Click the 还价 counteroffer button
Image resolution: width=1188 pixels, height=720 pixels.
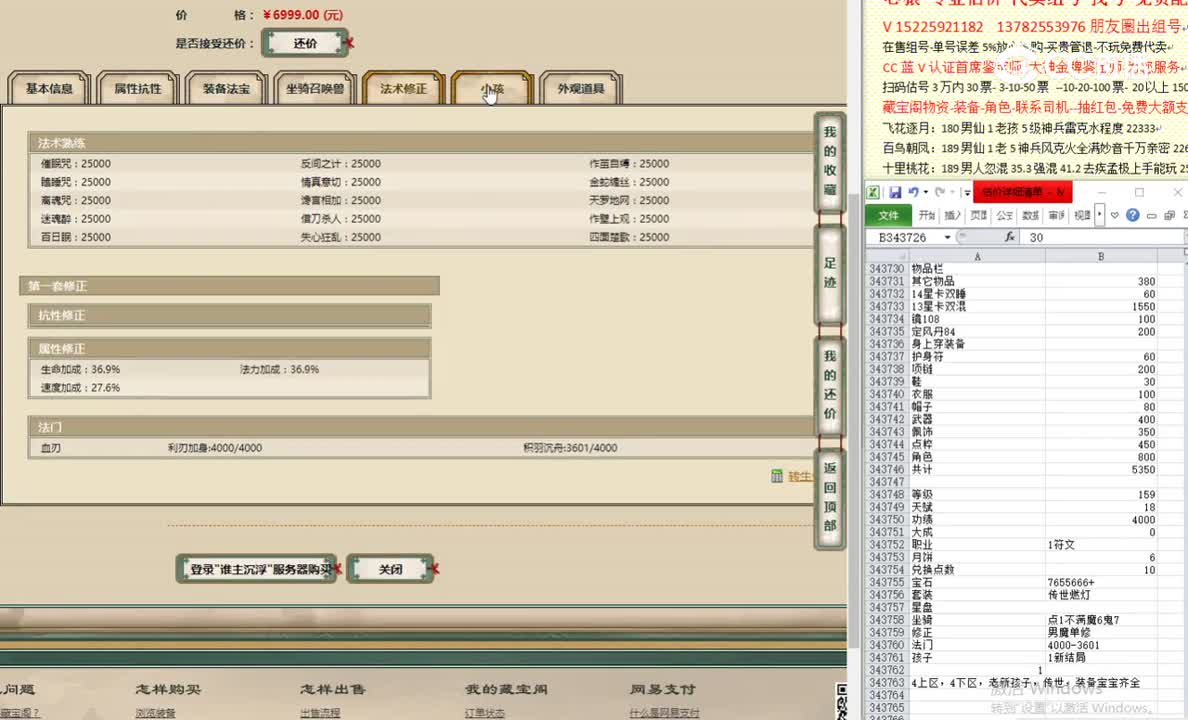tap(305, 42)
